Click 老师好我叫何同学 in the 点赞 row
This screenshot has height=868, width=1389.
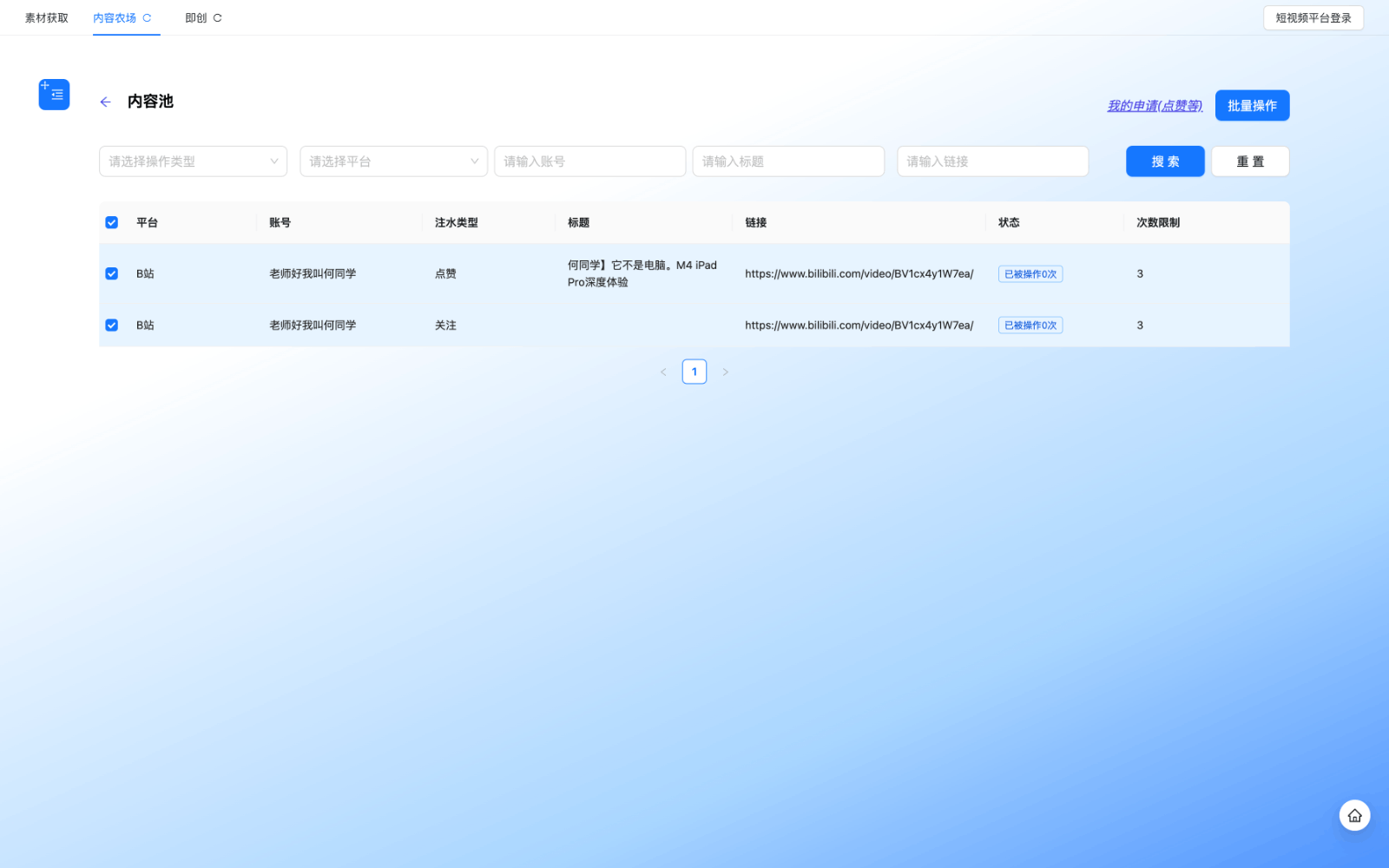[313, 274]
